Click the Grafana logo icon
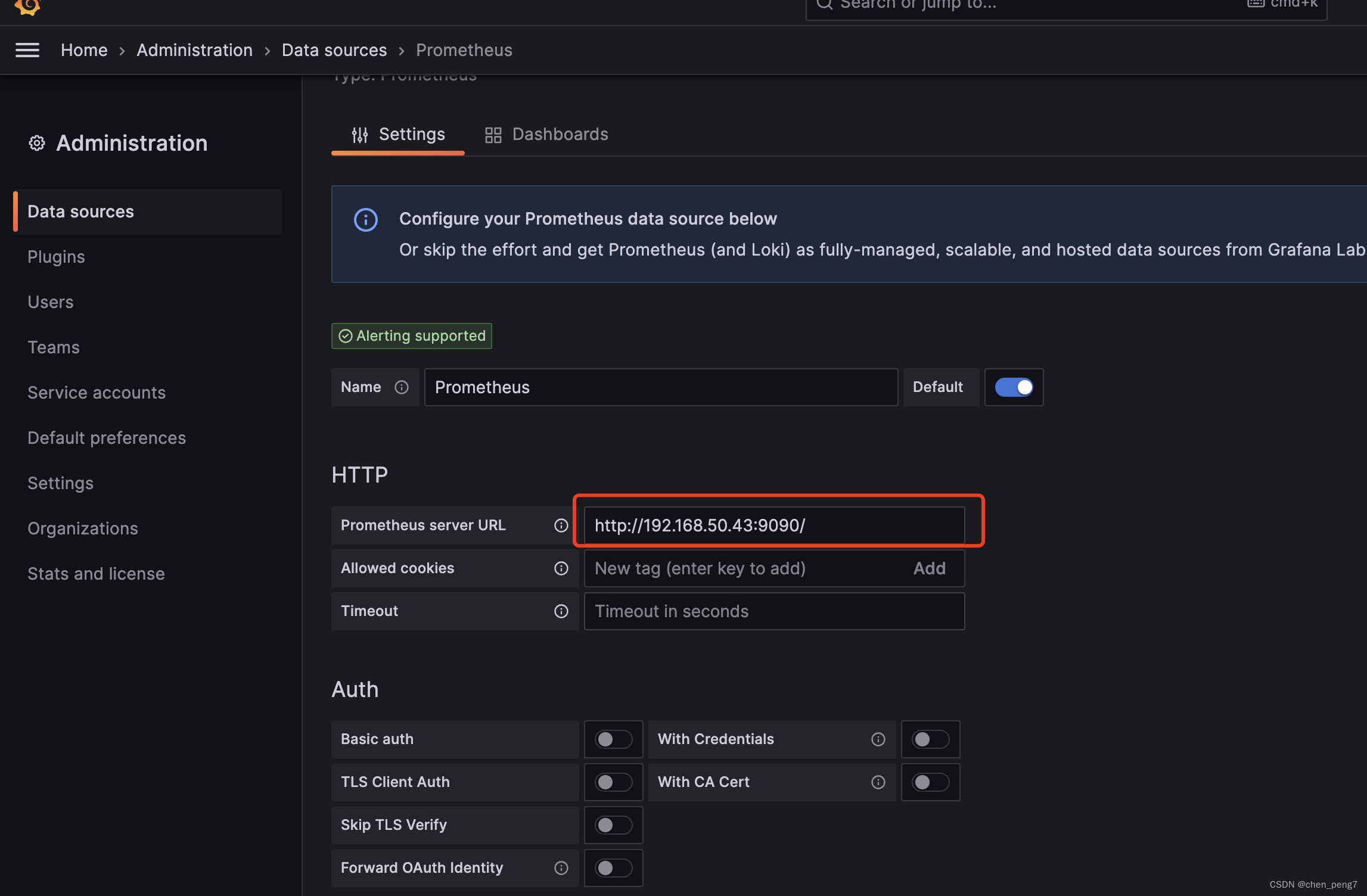 coord(27,6)
